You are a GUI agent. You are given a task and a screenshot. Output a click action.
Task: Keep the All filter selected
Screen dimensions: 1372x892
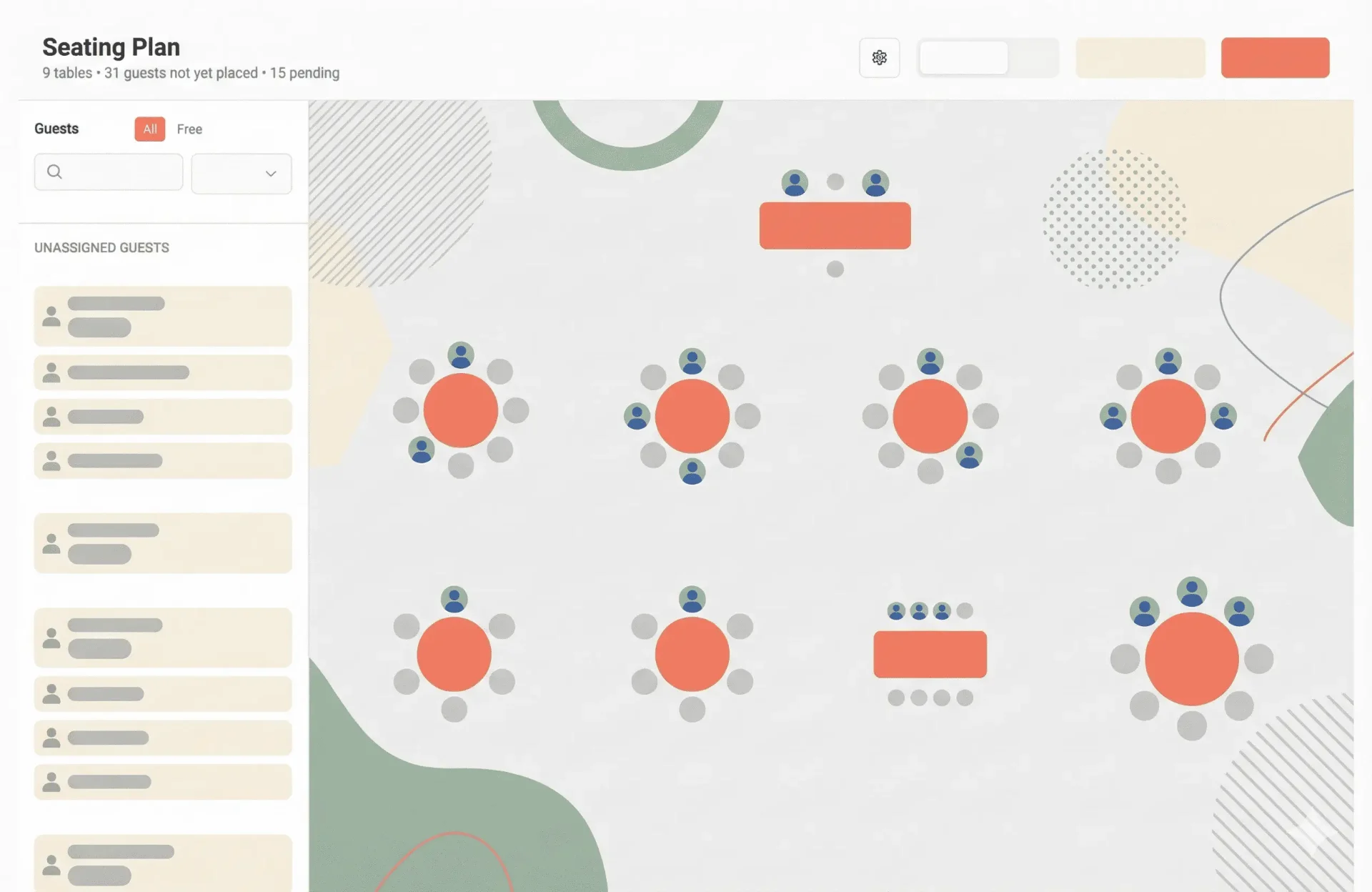(149, 129)
